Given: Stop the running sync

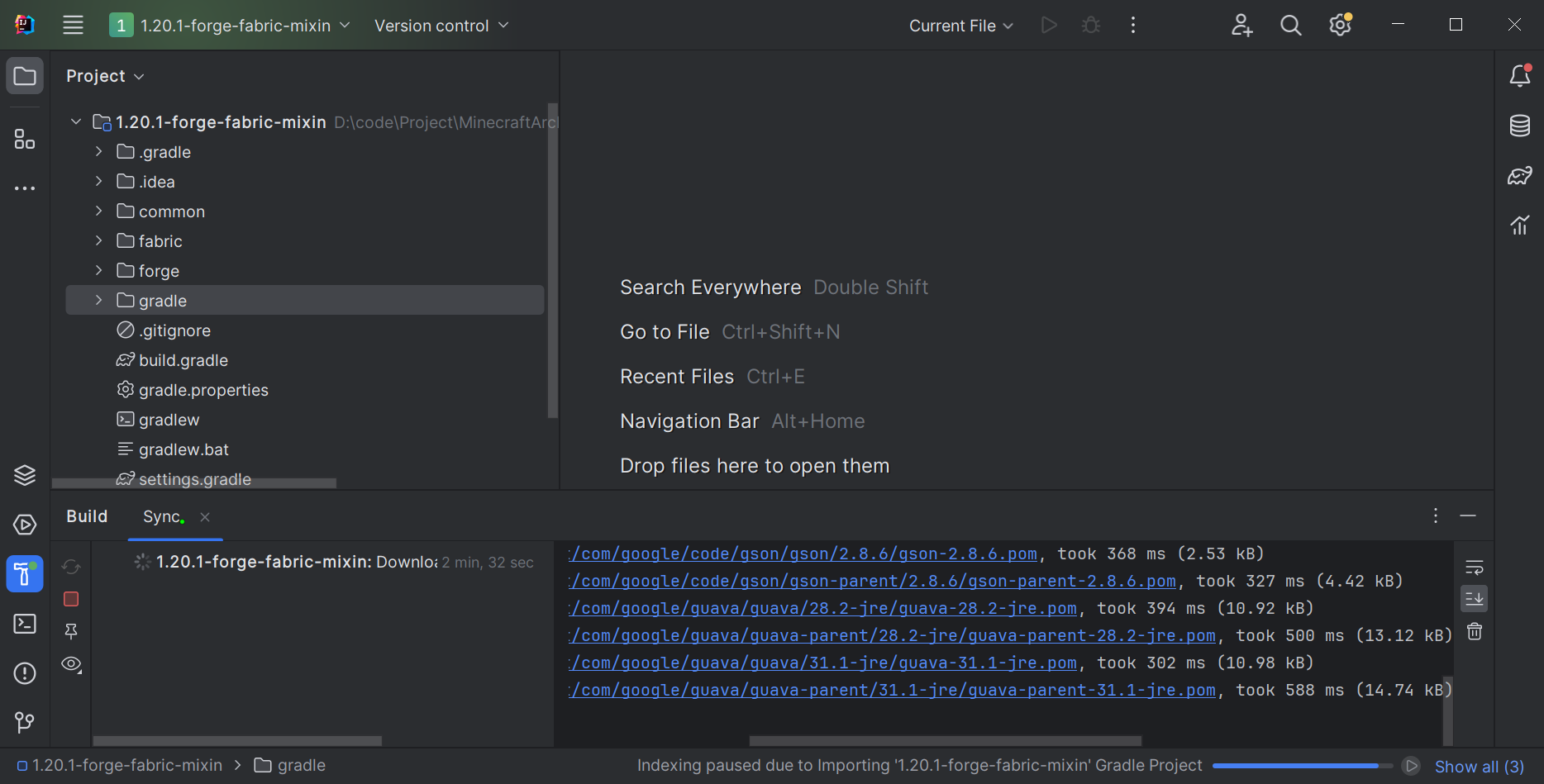Looking at the screenshot, I should coord(71,599).
